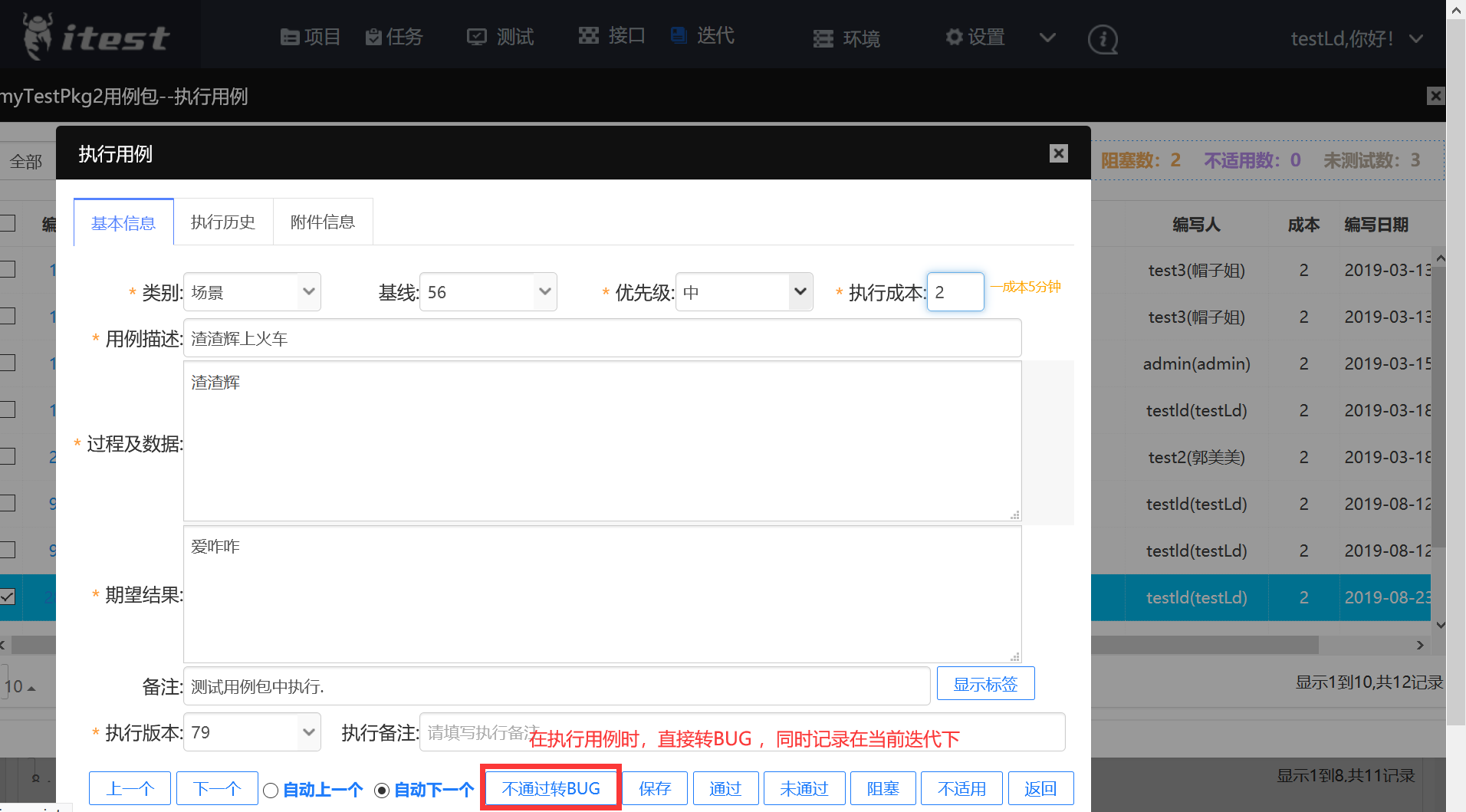This screenshot has height=812, width=1466.
Task: Click the 显示标签 button
Action: pyautogui.click(x=986, y=683)
